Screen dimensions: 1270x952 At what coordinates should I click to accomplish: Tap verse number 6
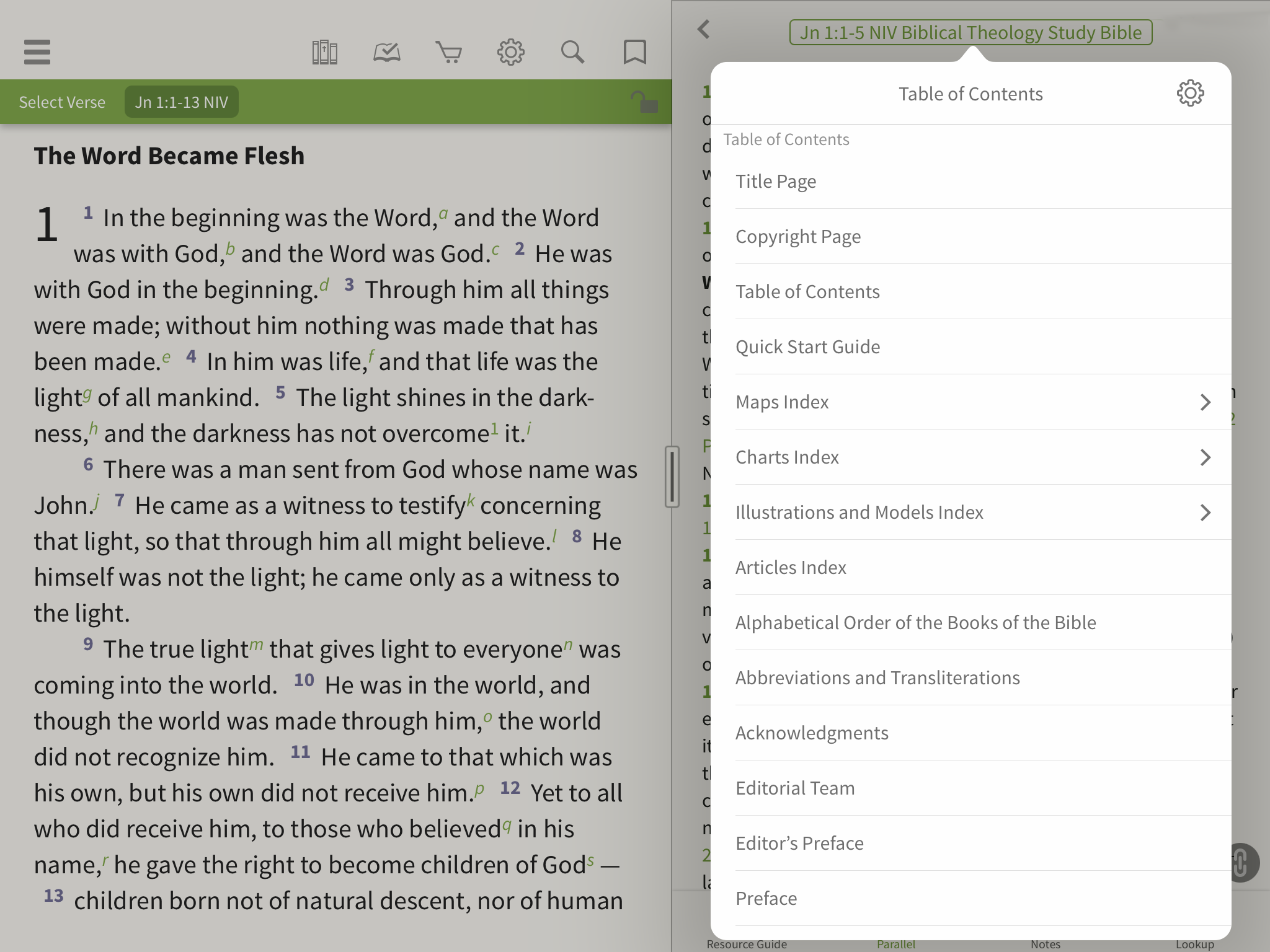click(89, 464)
